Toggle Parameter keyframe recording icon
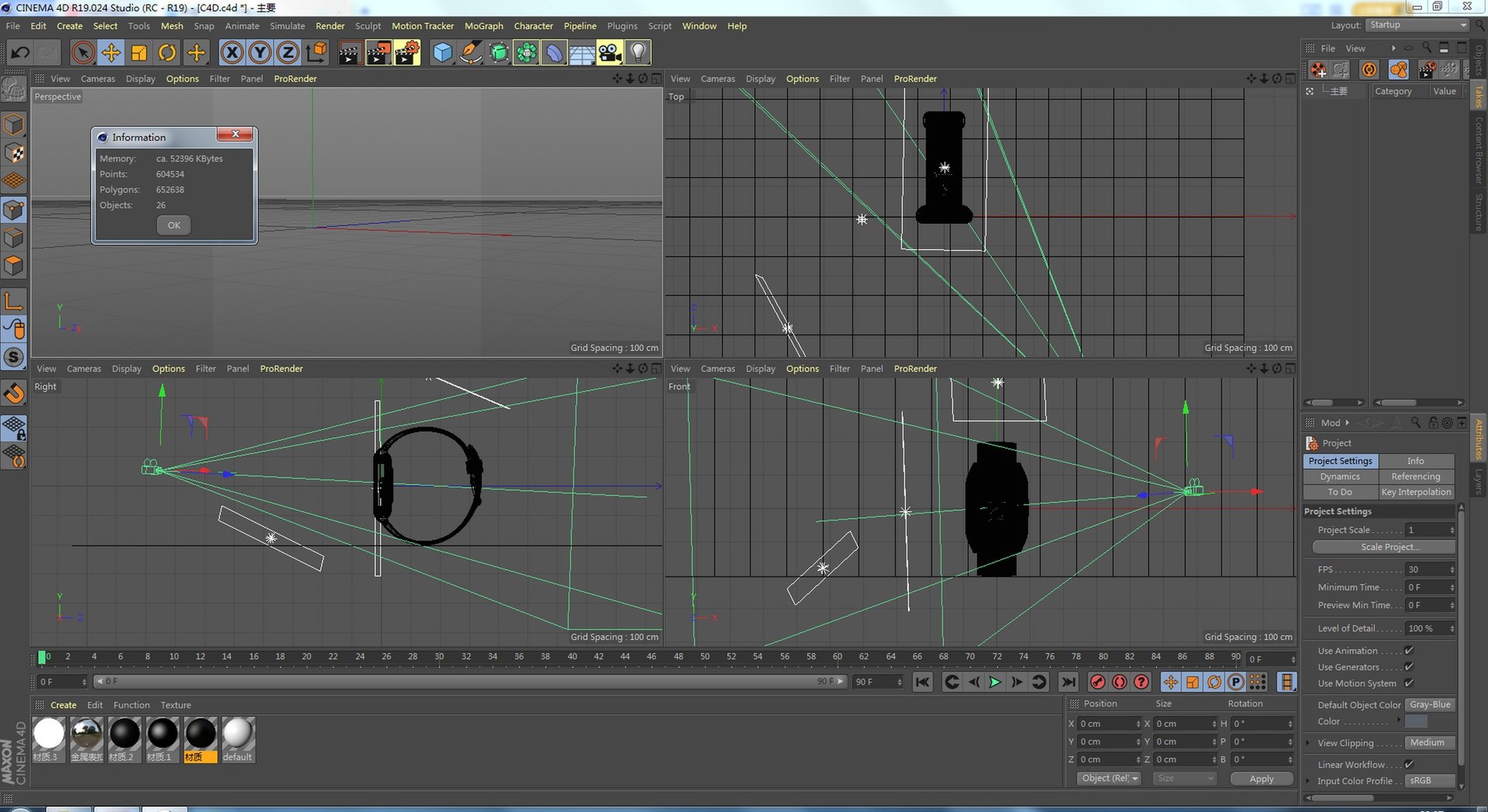Screen dimensions: 1488x812 coord(1236,682)
